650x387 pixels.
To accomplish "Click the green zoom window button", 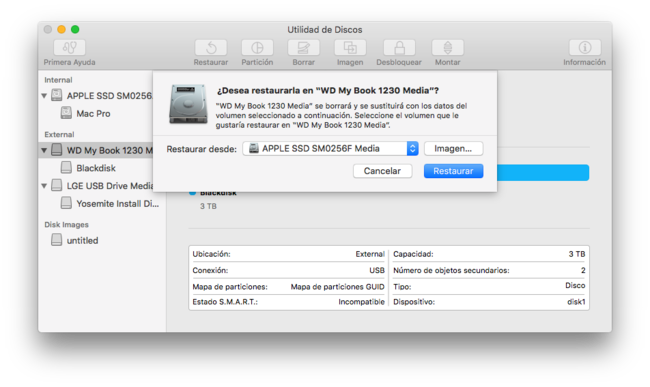I will click(75, 29).
